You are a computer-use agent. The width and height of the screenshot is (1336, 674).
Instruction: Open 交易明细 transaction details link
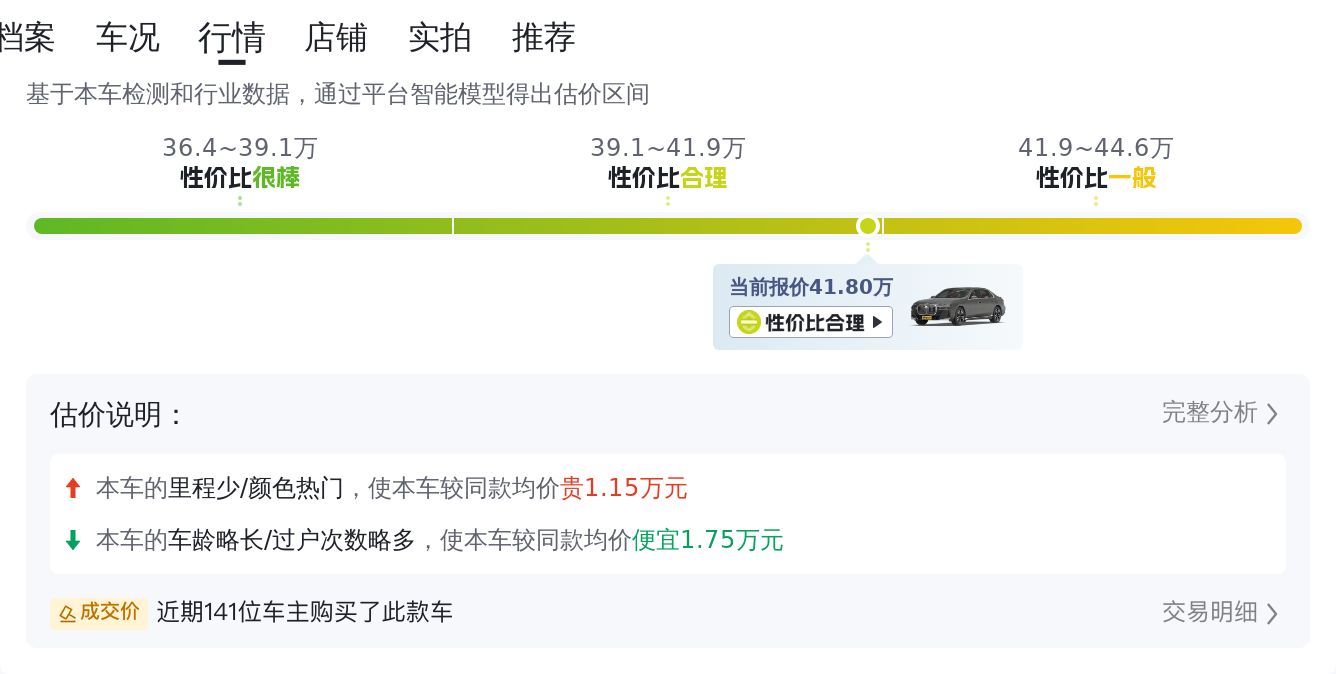pyautogui.click(x=1209, y=612)
